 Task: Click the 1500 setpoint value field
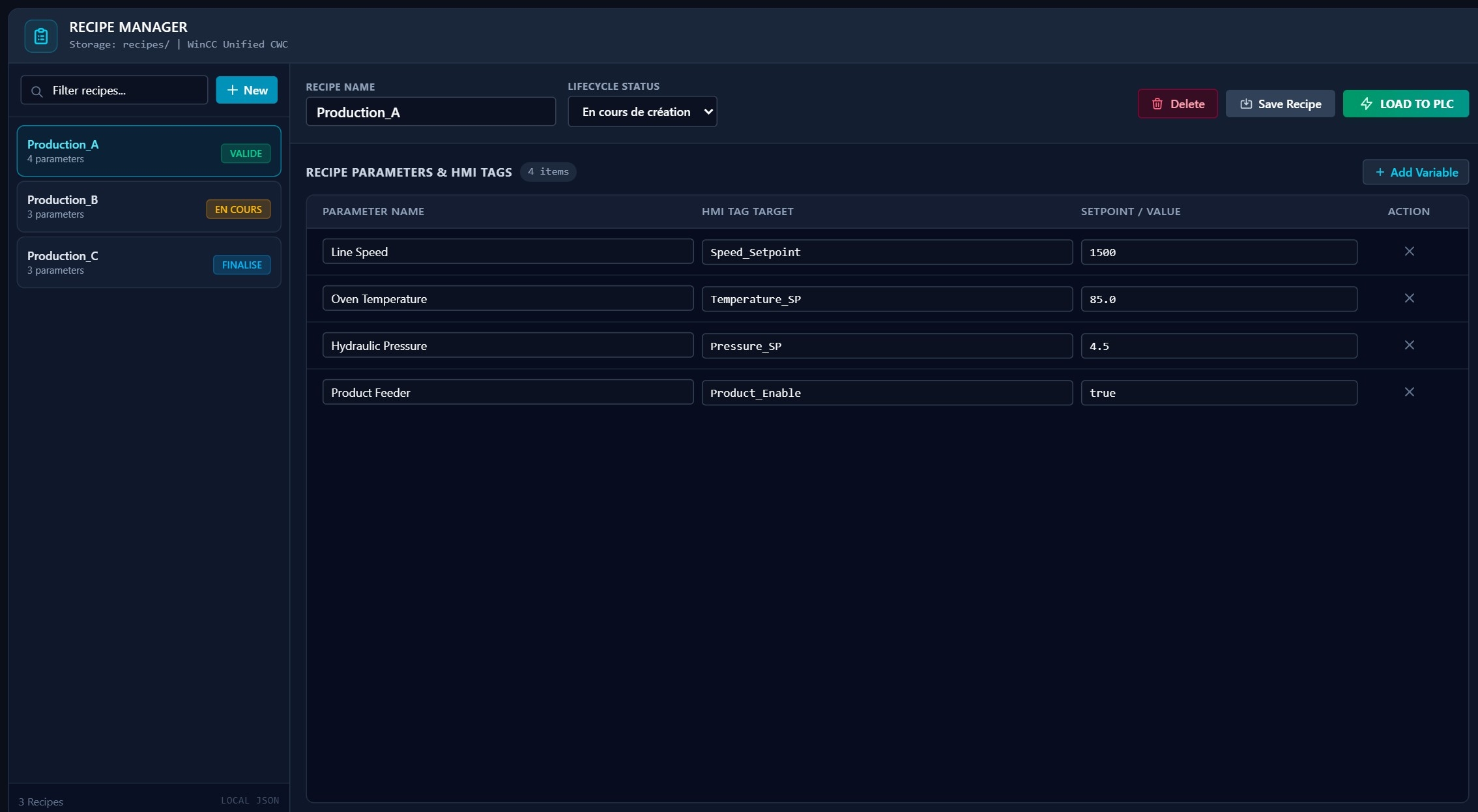pyautogui.click(x=1219, y=252)
